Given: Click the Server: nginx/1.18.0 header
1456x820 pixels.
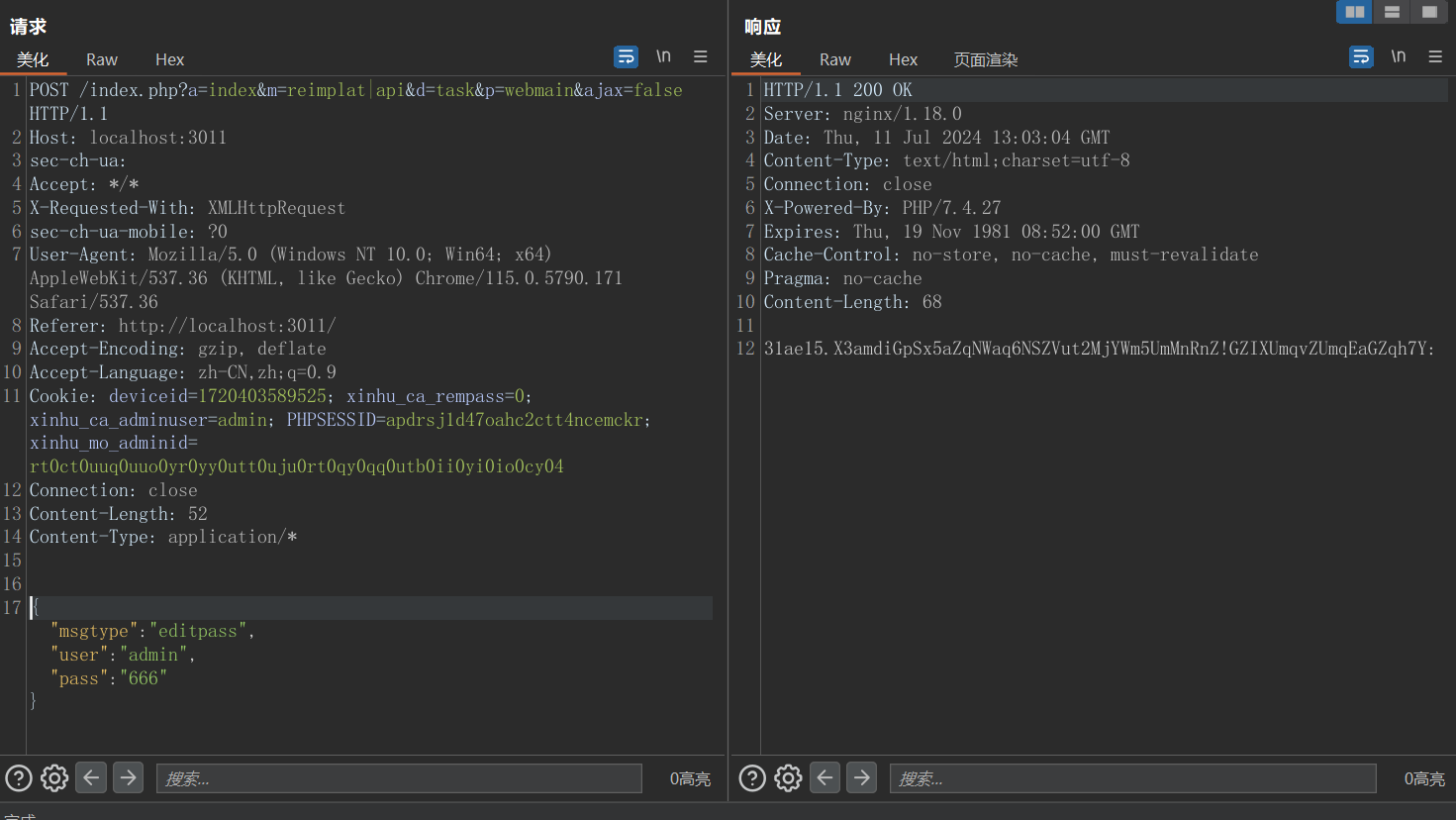Looking at the screenshot, I should [x=862, y=114].
